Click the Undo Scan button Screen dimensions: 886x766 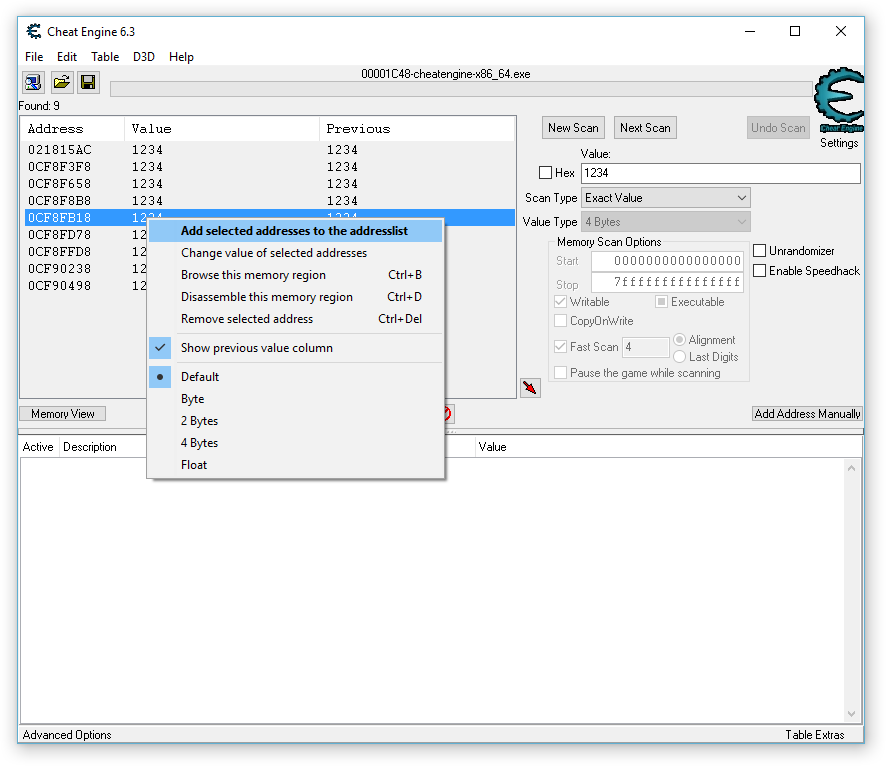(778, 128)
